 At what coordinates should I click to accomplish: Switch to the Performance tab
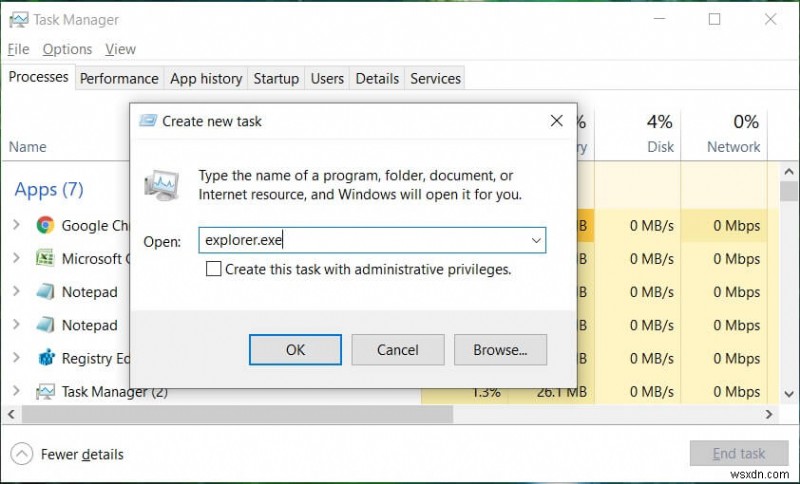pos(119,78)
